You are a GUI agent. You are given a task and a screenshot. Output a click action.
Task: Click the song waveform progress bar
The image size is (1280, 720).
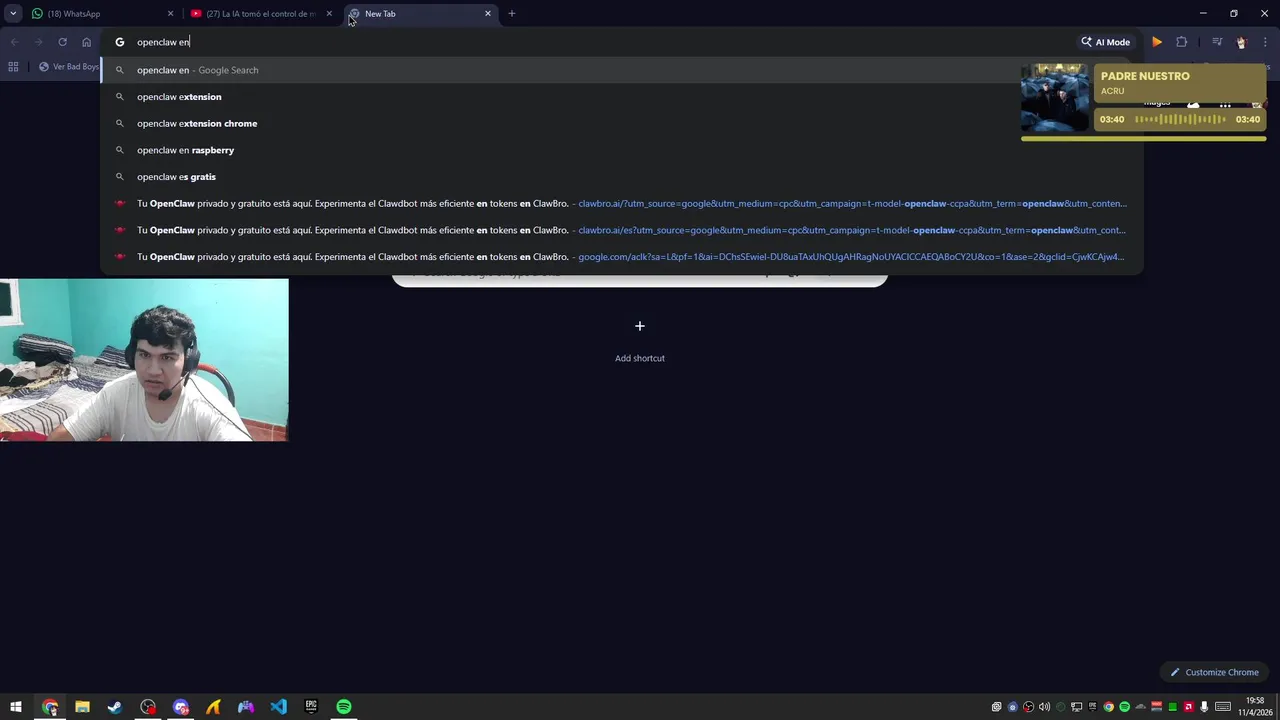[1180, 119]
